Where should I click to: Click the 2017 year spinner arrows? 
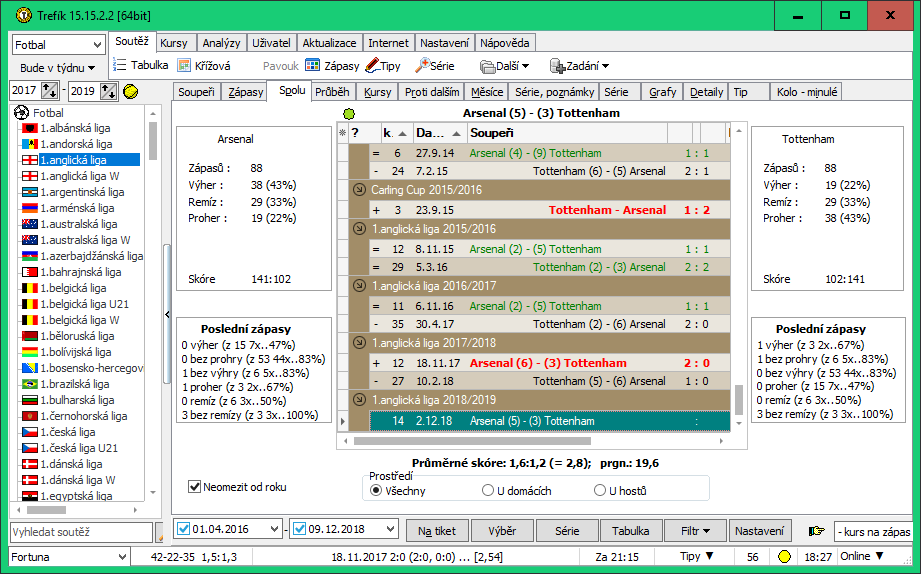click(50, 91)
